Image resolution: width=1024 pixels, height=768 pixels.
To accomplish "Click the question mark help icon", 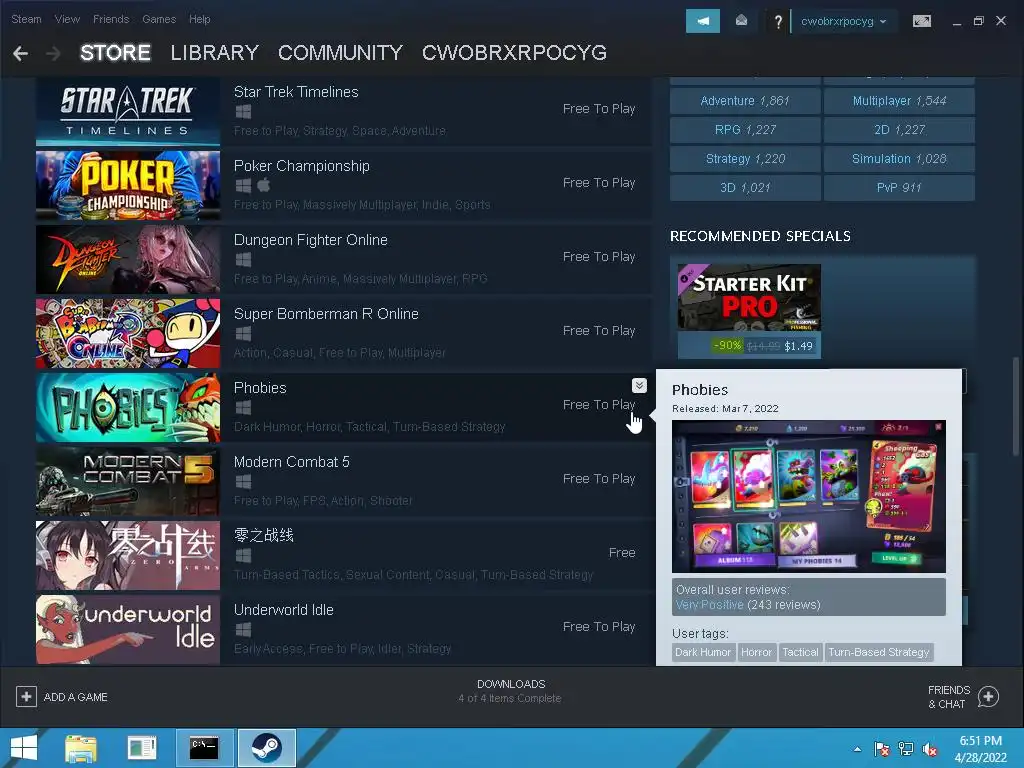I will point(778,22).
